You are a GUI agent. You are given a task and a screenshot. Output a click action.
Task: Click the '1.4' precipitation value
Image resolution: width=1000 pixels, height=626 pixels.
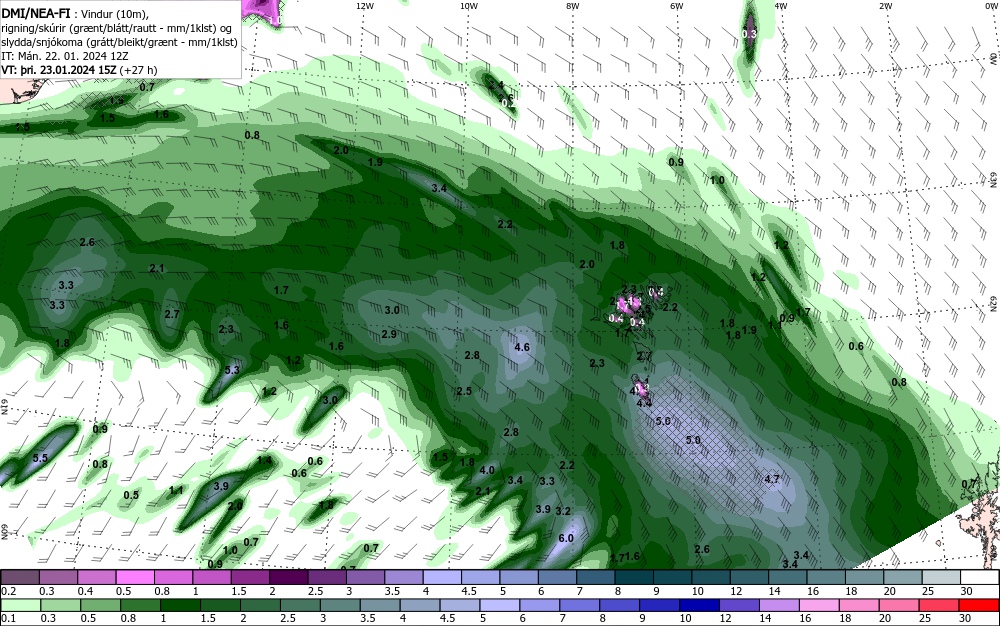click(265, 460)
